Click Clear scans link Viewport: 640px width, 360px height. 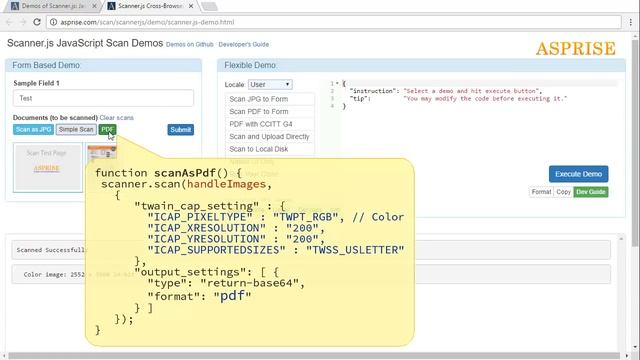coord(116,118)
